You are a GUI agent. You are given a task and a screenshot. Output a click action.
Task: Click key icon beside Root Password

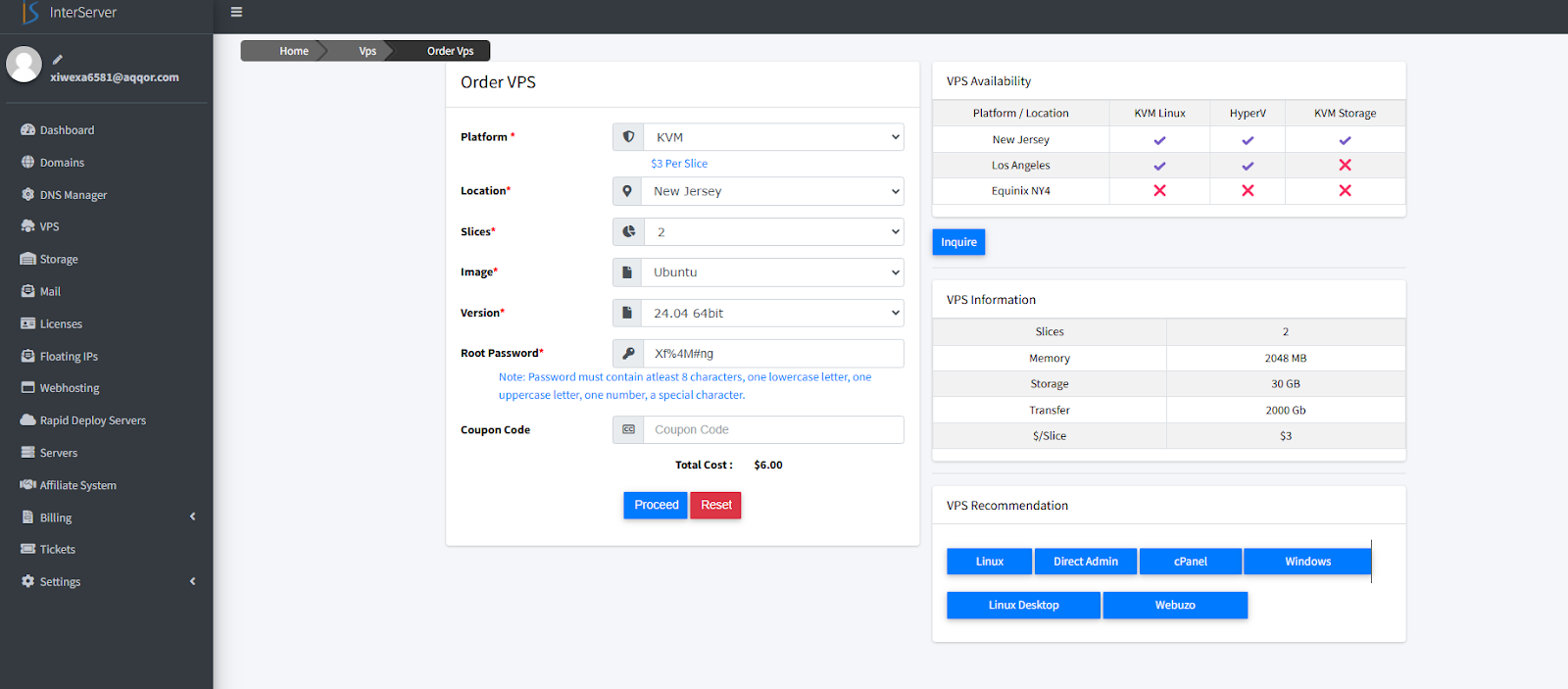tap(628, 353)
